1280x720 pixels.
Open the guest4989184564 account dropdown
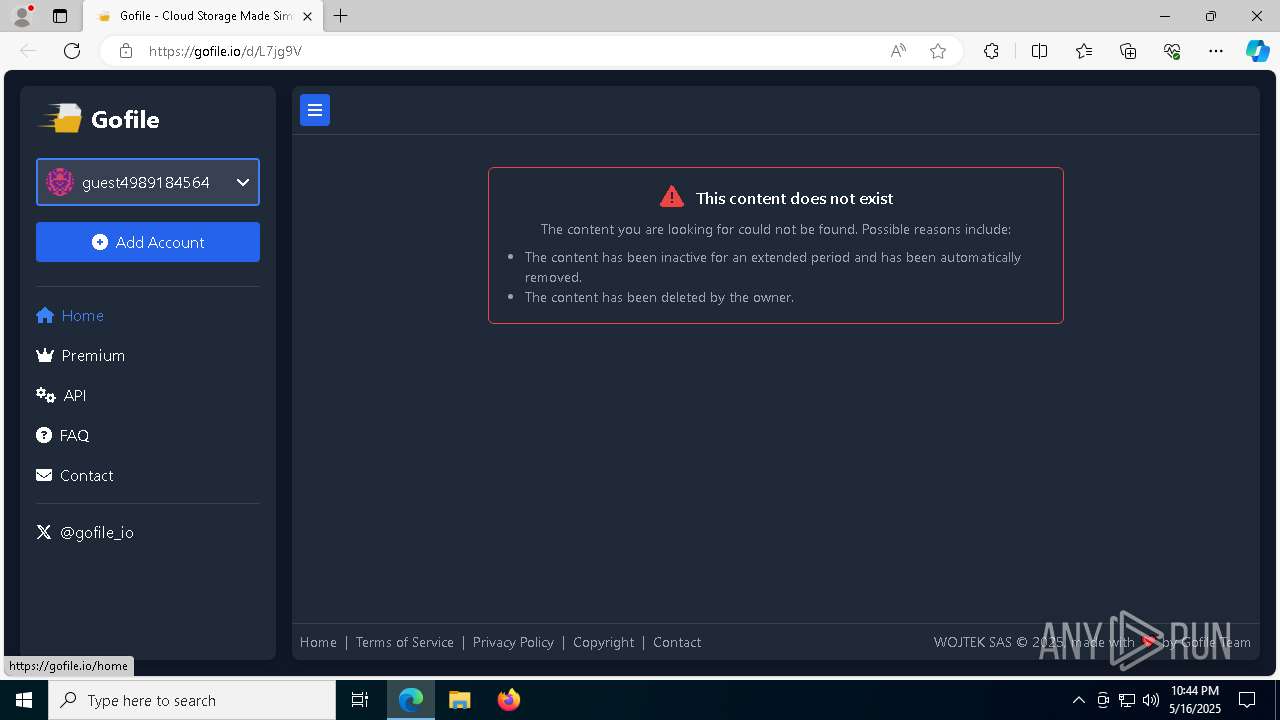click(148, 182)
